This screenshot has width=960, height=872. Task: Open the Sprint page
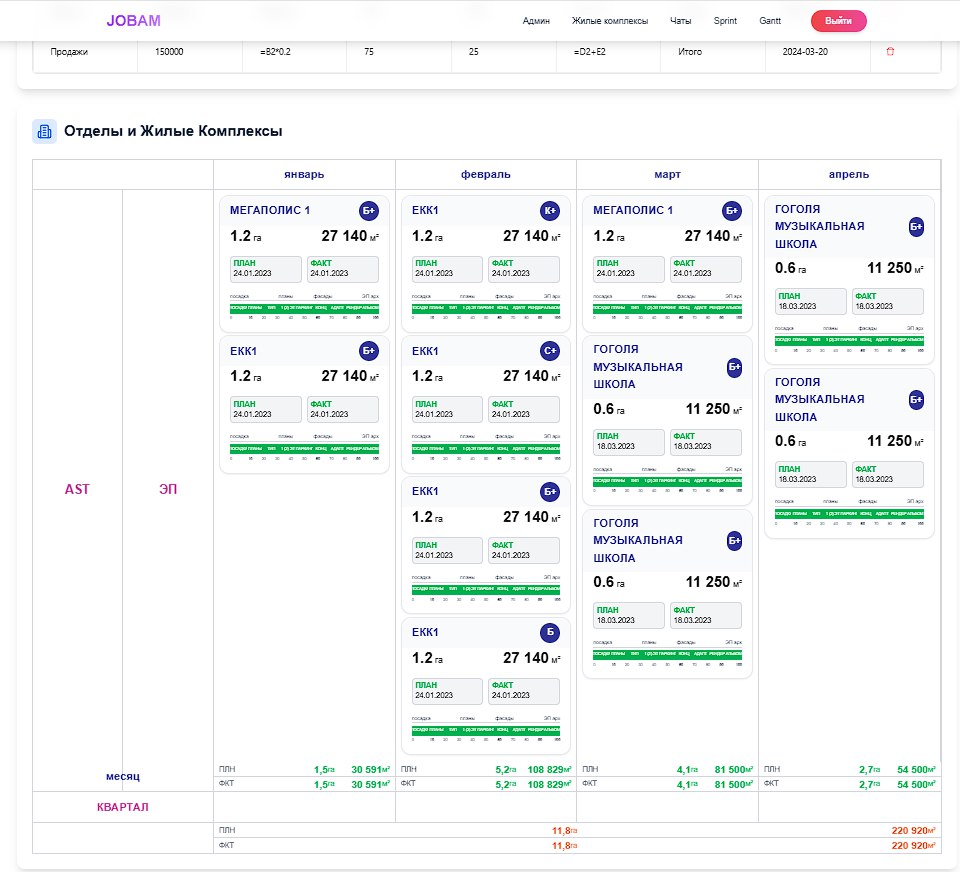[x=725, y=21]
